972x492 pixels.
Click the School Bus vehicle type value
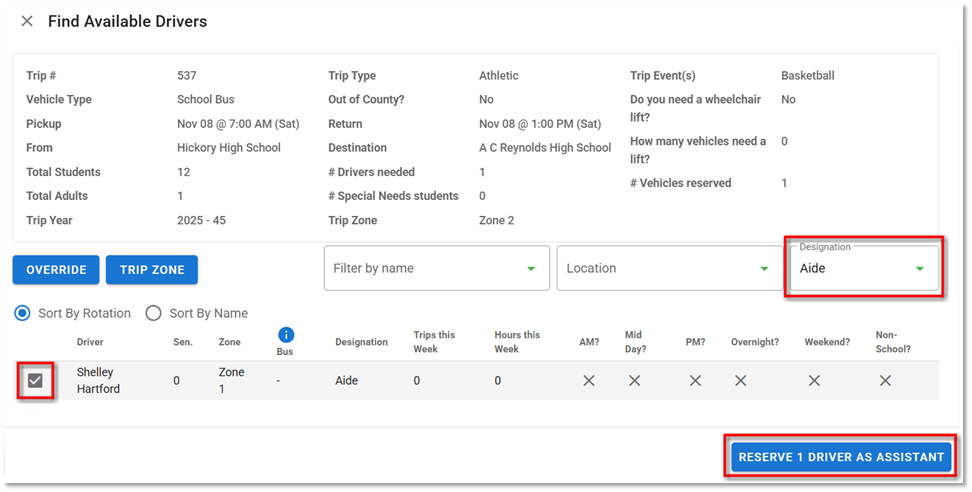(206, 99)
